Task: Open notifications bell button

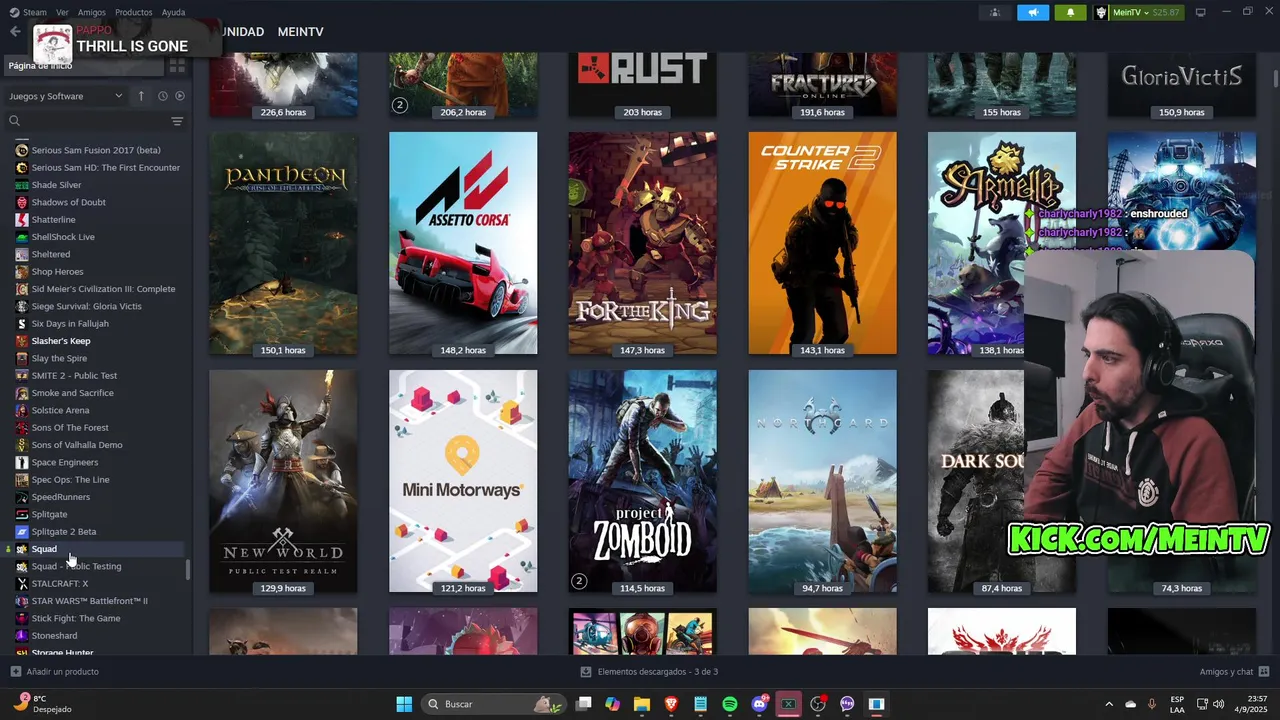Action: (1070, 12)
